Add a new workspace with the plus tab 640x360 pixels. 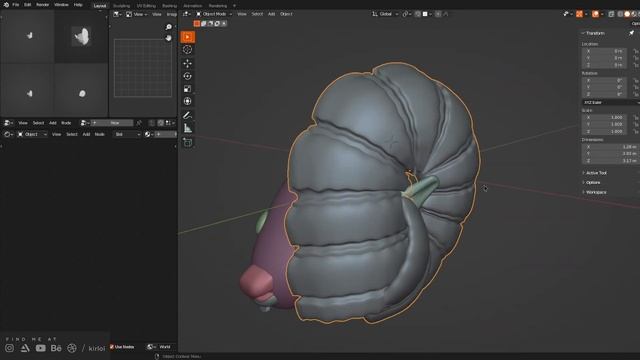pyautogui.click(x=234, y=6)
